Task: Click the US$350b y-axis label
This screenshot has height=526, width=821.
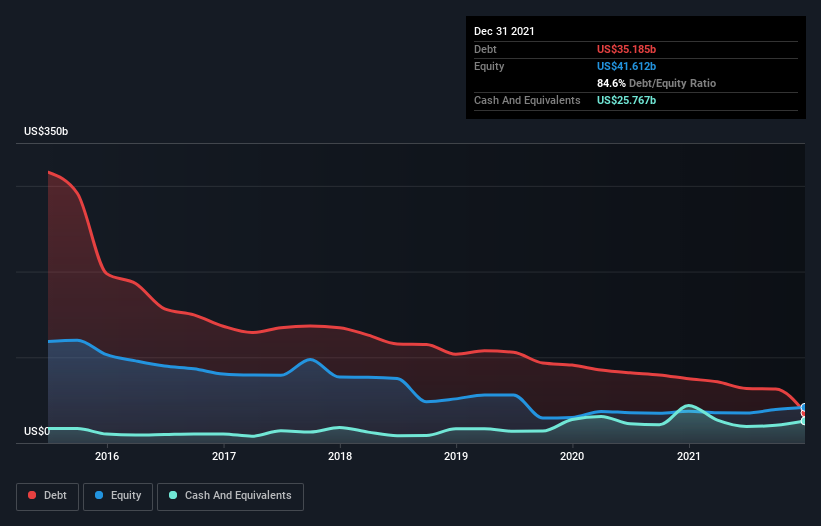Action: point(46,131)
